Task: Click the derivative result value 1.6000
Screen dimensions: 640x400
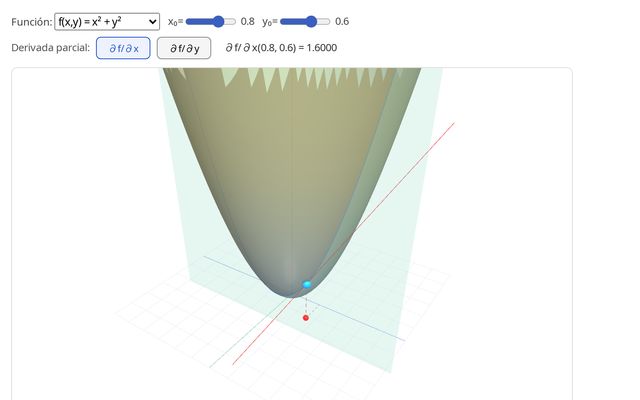Action: [344, 48]
